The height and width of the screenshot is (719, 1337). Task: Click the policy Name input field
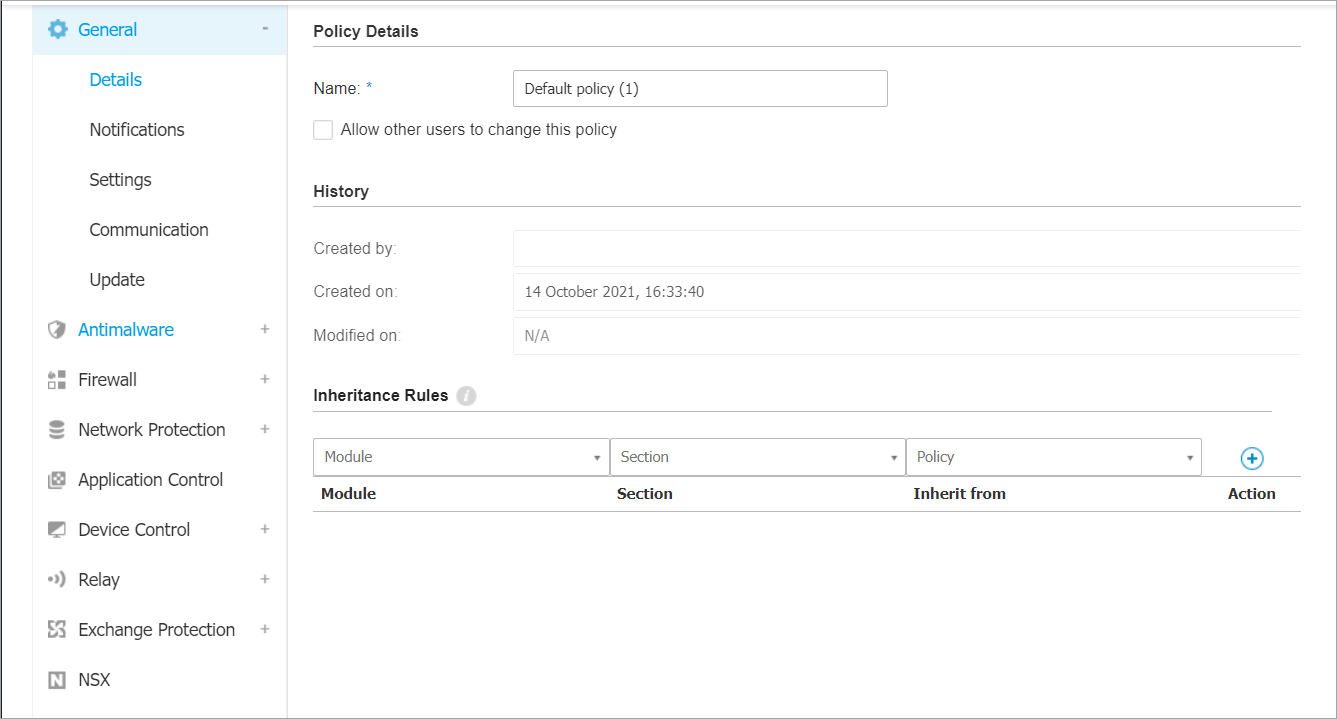pyautogui.click(x=699, y=89)
